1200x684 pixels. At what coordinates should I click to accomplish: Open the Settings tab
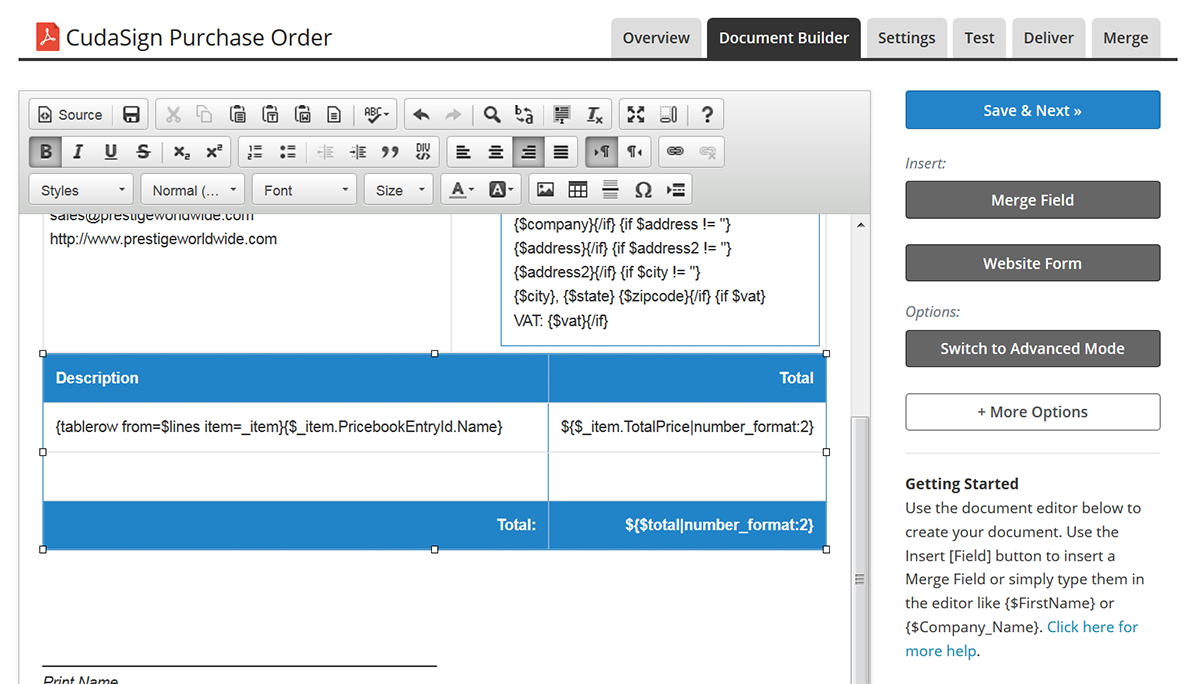(x=906, y=38)
